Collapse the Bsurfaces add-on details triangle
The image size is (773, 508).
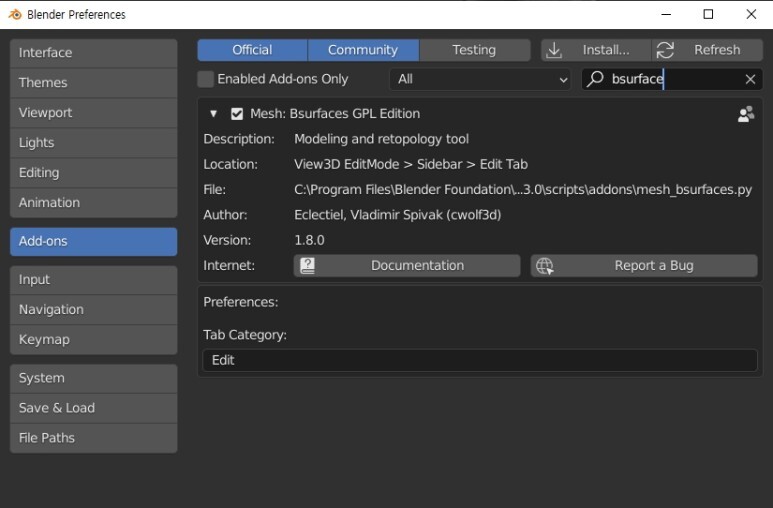pyautogui.click(x=213, y=114)
